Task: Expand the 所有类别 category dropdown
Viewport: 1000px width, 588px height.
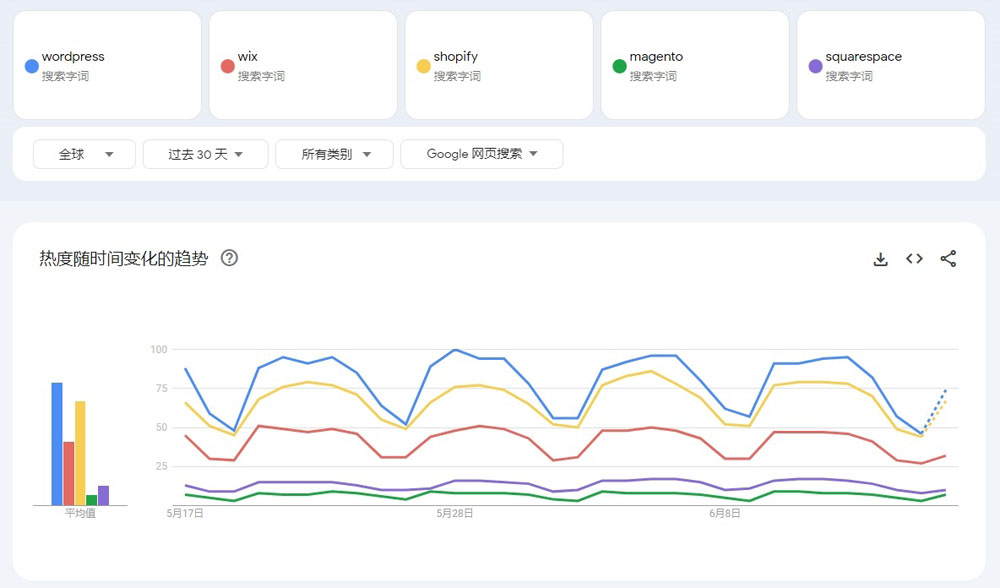Action: coord(334,154)
